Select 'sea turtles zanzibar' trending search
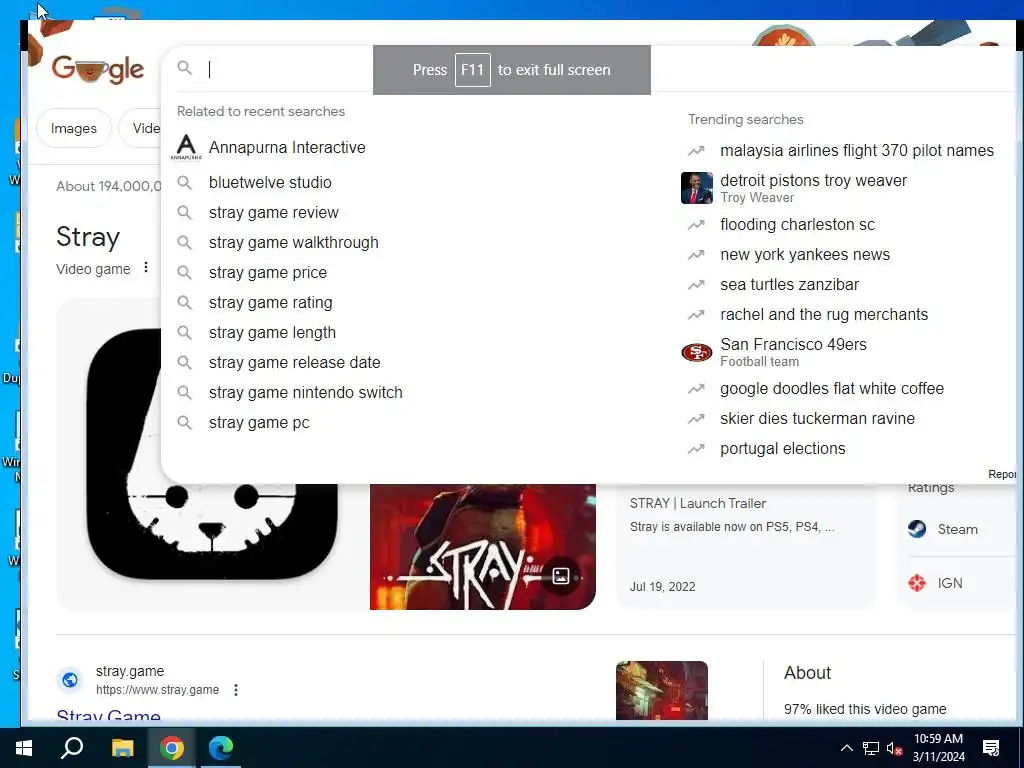The width and height of the screenshot is (1024, 768). point(789,285)
